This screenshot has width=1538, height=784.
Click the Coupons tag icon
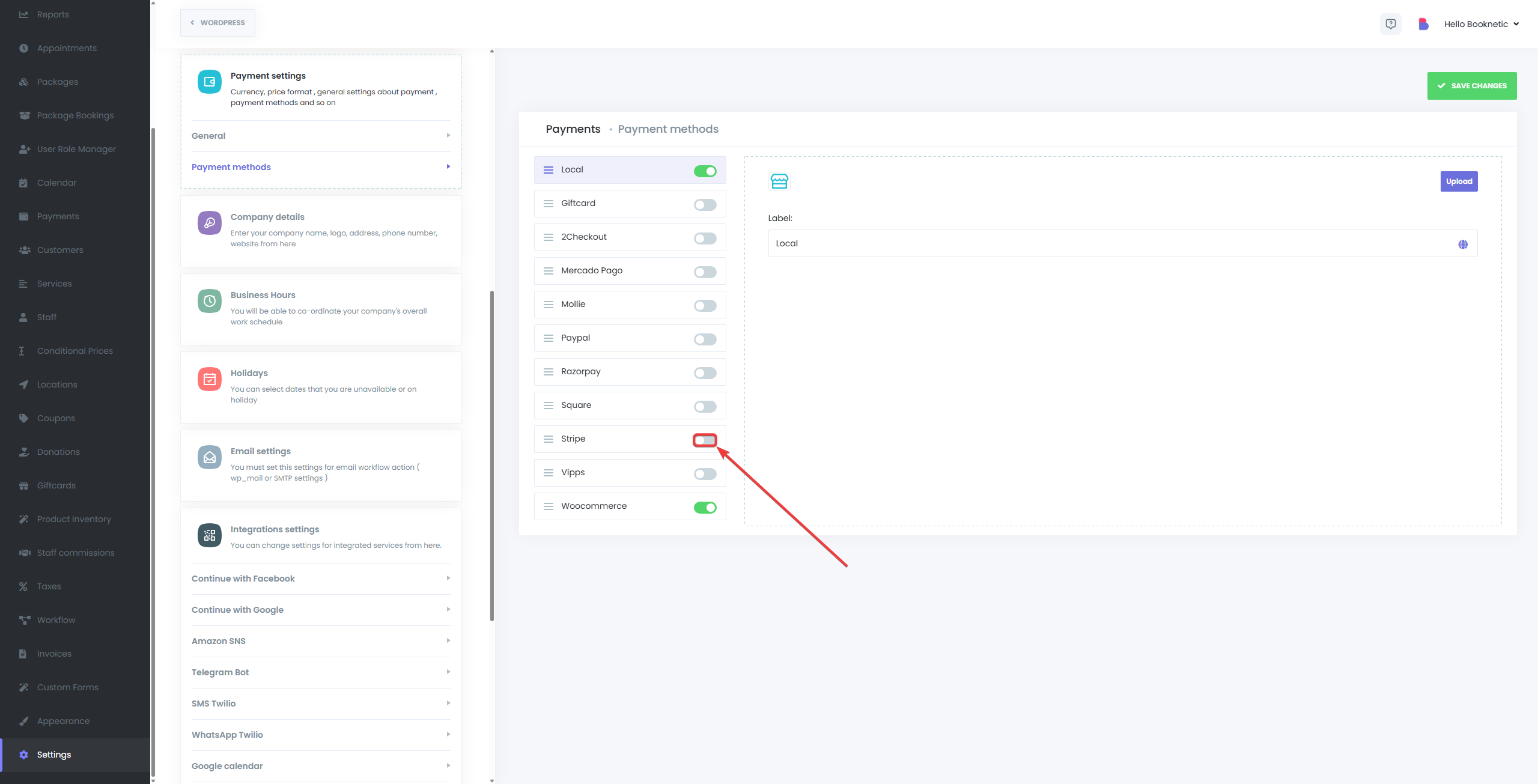click(x=23, y=418)
